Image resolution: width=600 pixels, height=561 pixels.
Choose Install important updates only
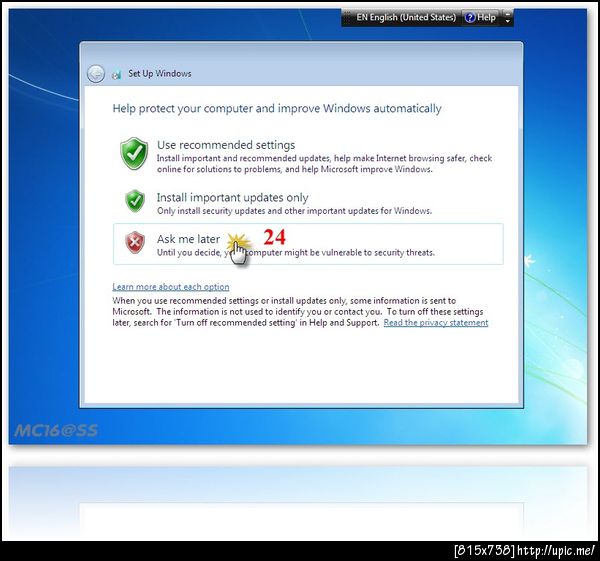(232, 197)
